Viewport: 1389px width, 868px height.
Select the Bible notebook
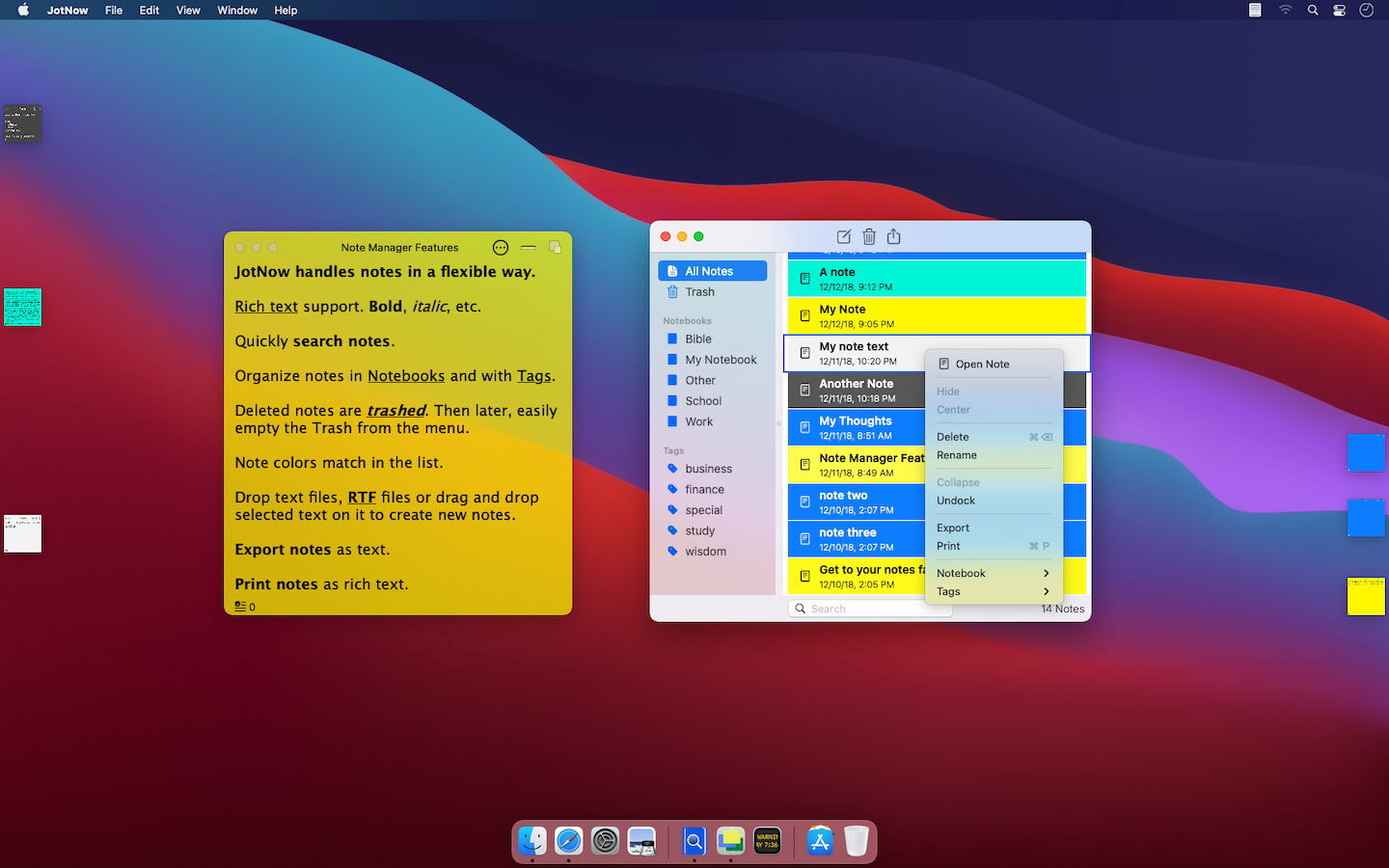[x=698, y=339]
